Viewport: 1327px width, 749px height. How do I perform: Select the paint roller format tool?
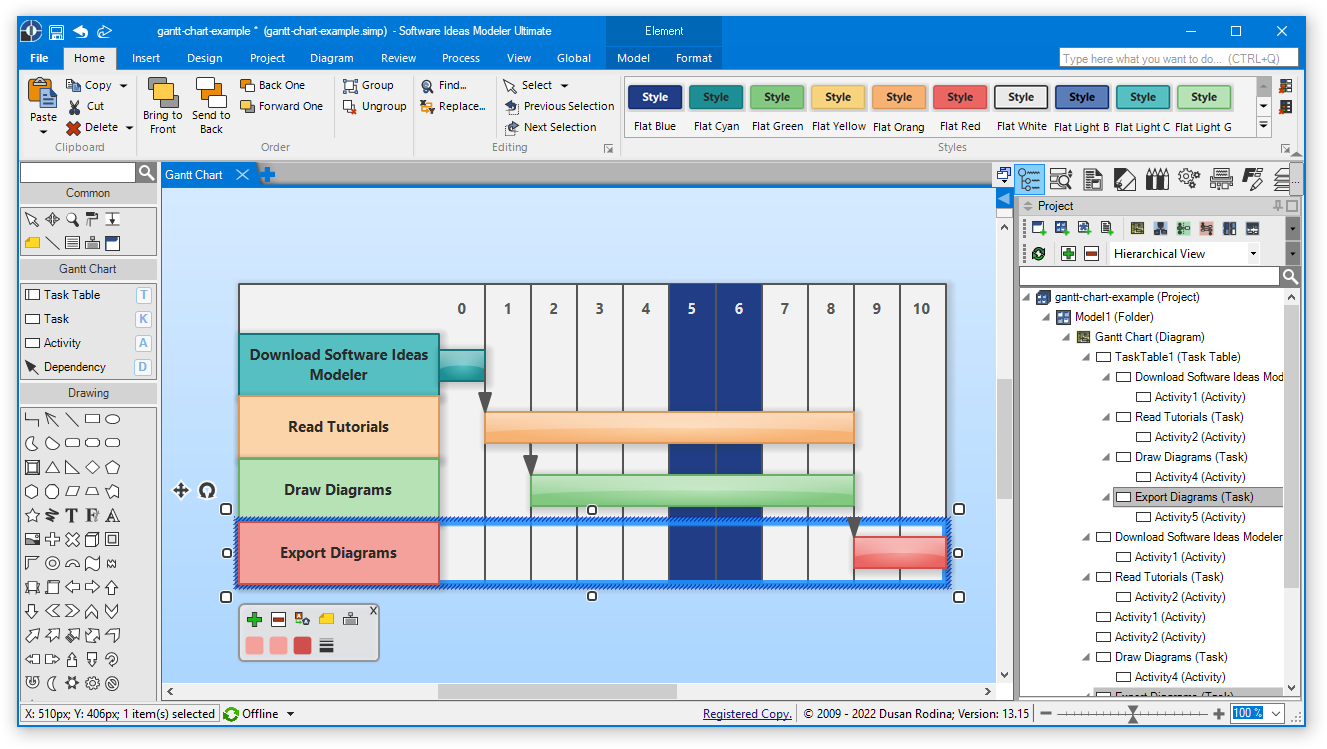92,219
